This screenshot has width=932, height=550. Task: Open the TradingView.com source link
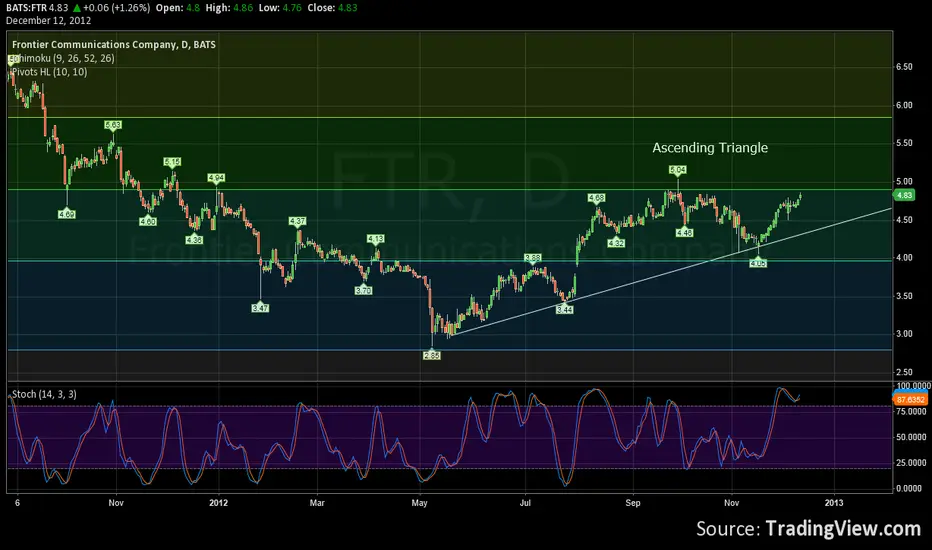pos(843,529)
